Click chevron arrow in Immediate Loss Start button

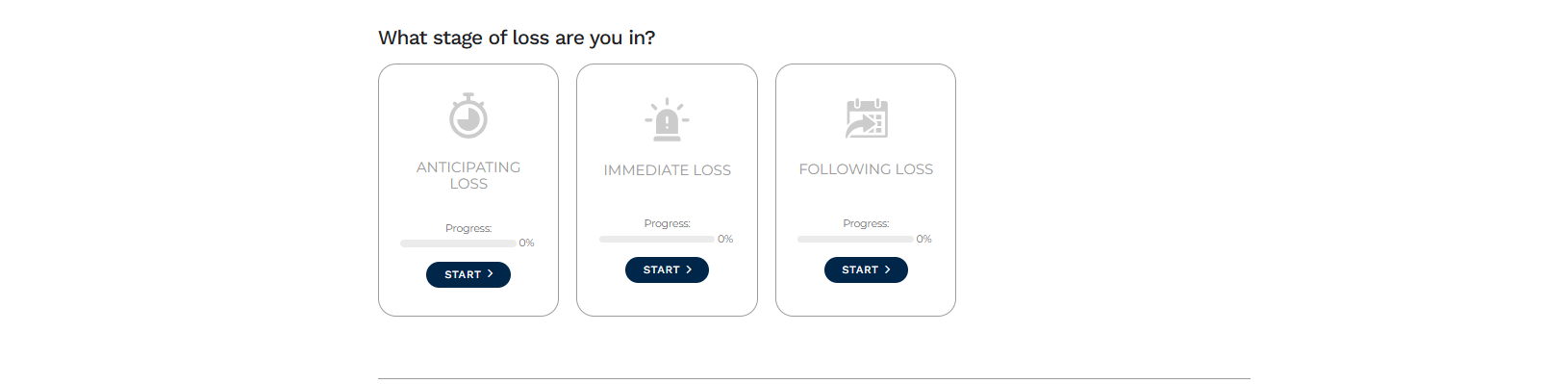coord(689,269)
